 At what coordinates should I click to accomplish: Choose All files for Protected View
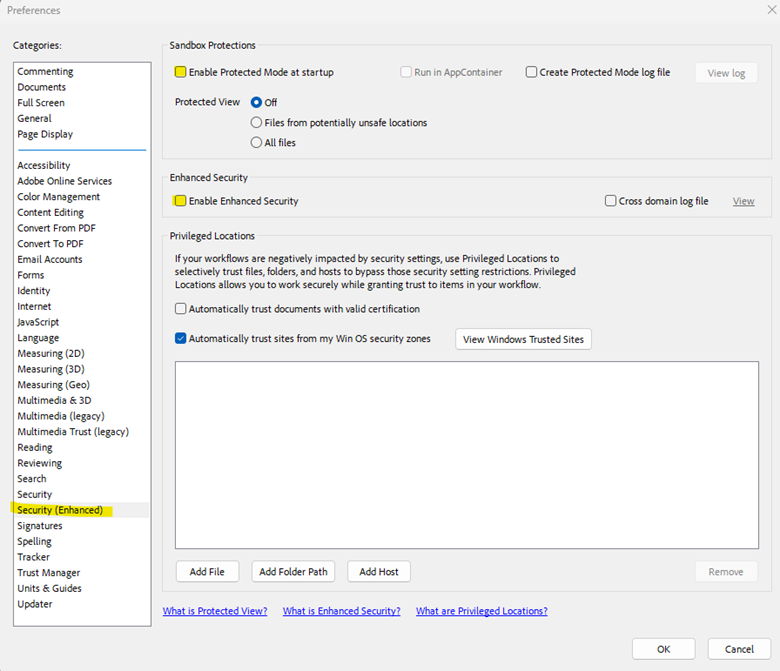[257, 143]
